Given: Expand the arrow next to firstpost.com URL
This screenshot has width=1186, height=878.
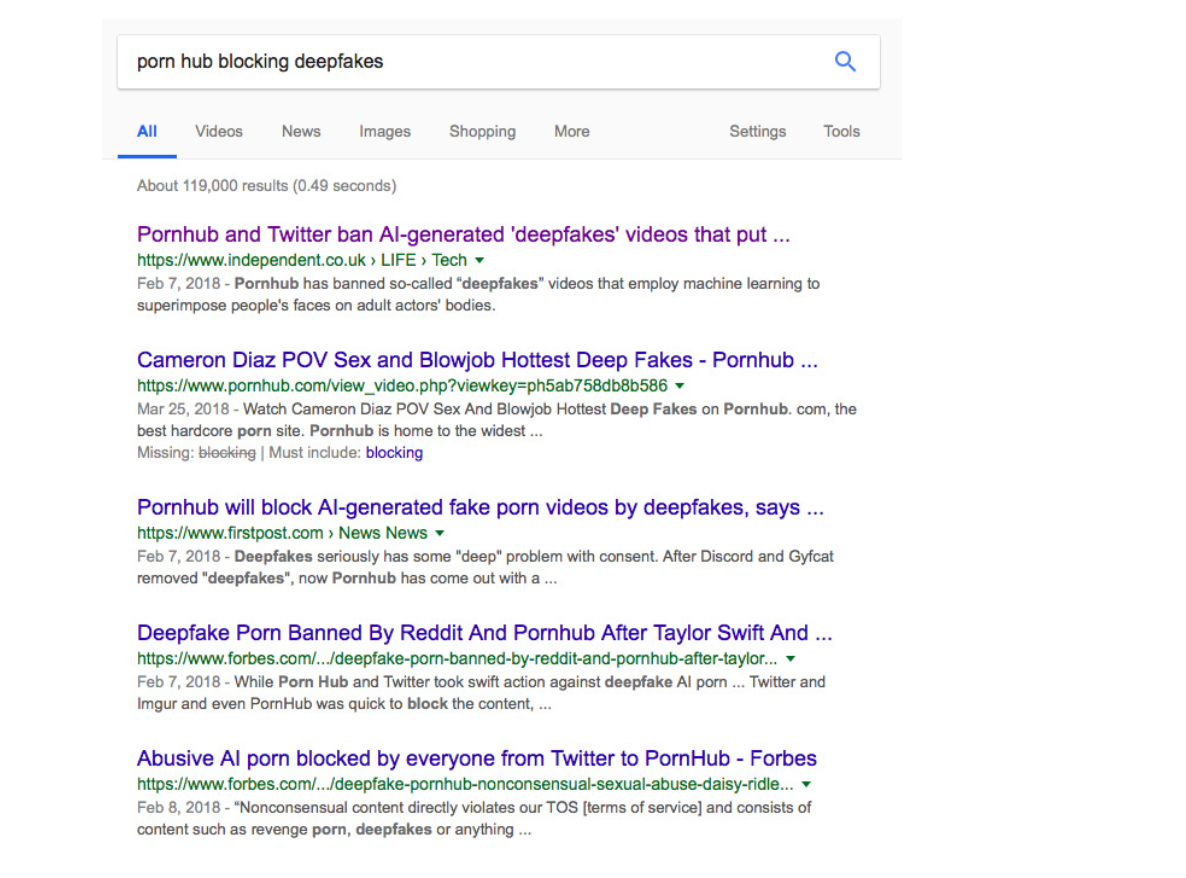Looking at the screenshot, I should 439,534.
